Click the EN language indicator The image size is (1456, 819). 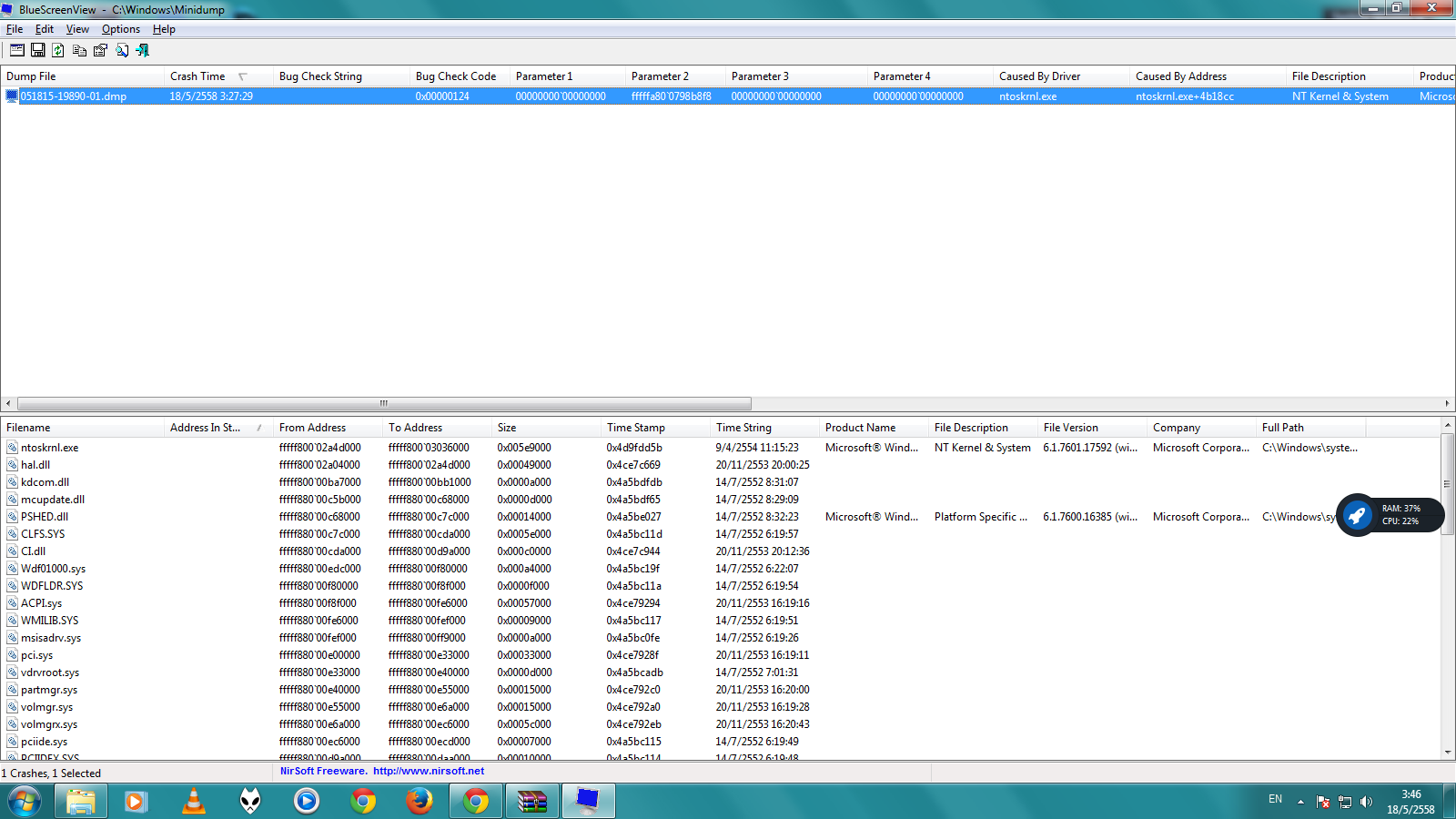[x=1275, y=799]
